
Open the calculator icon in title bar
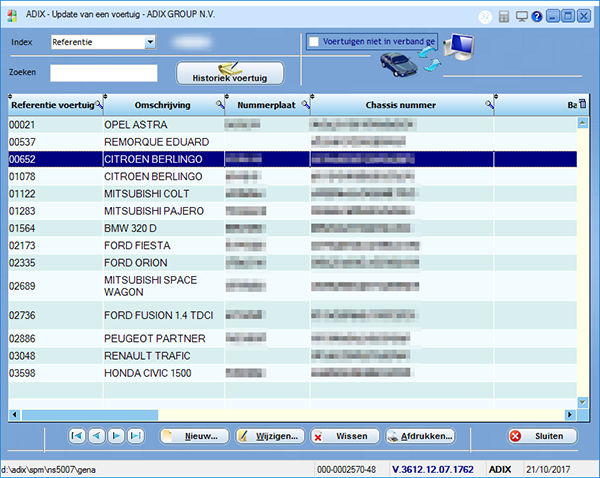(x=504, y=16)
